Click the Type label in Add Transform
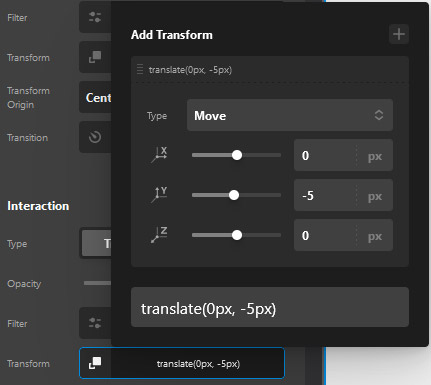Viewport: 431px width, 385px height. [x=157, y=116]
